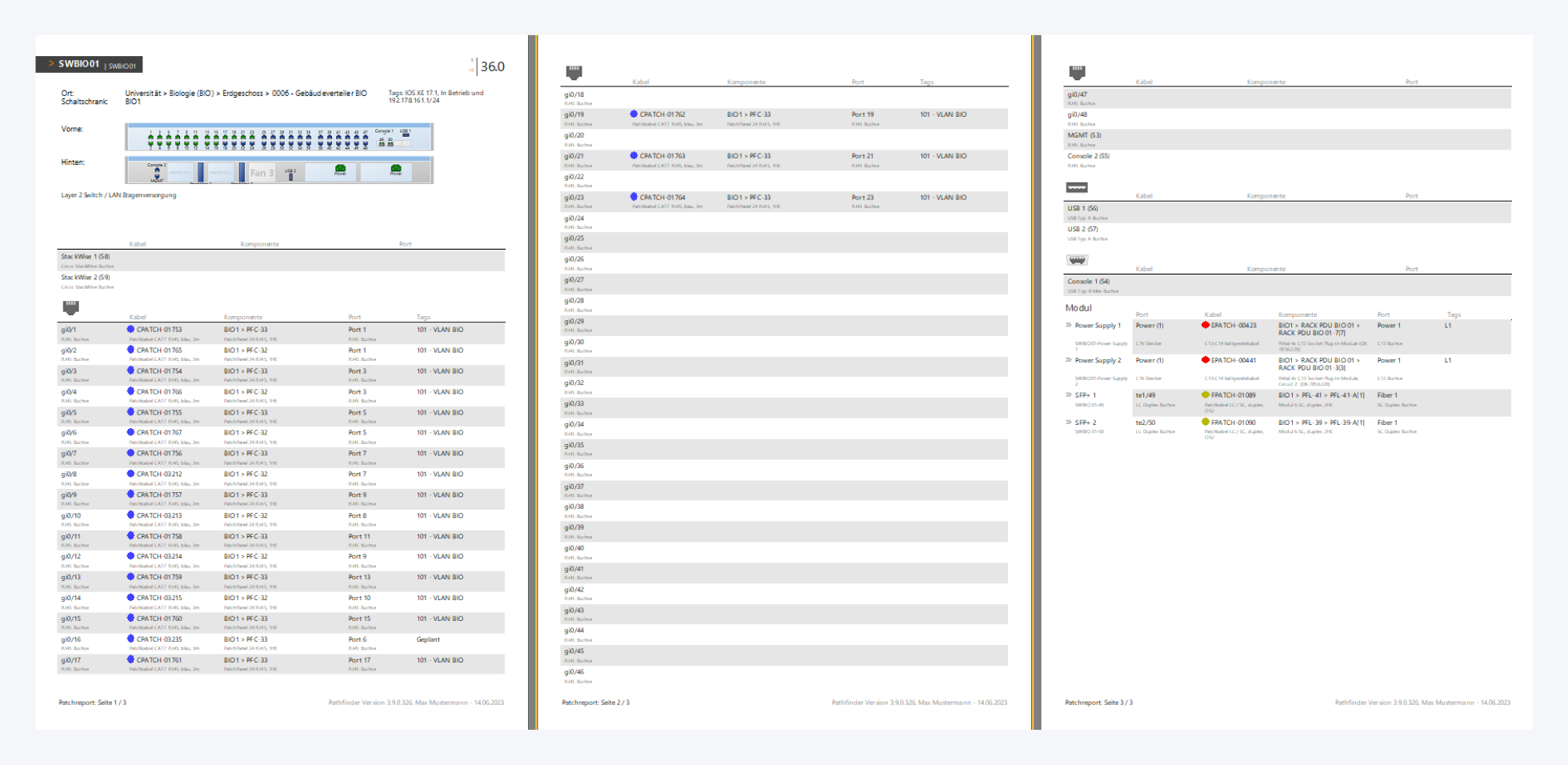Image resolution: width=1568 pixels, height=765 pixels.
Task: Click the SWBIO01 header title
Action: [x=78, y=64]
